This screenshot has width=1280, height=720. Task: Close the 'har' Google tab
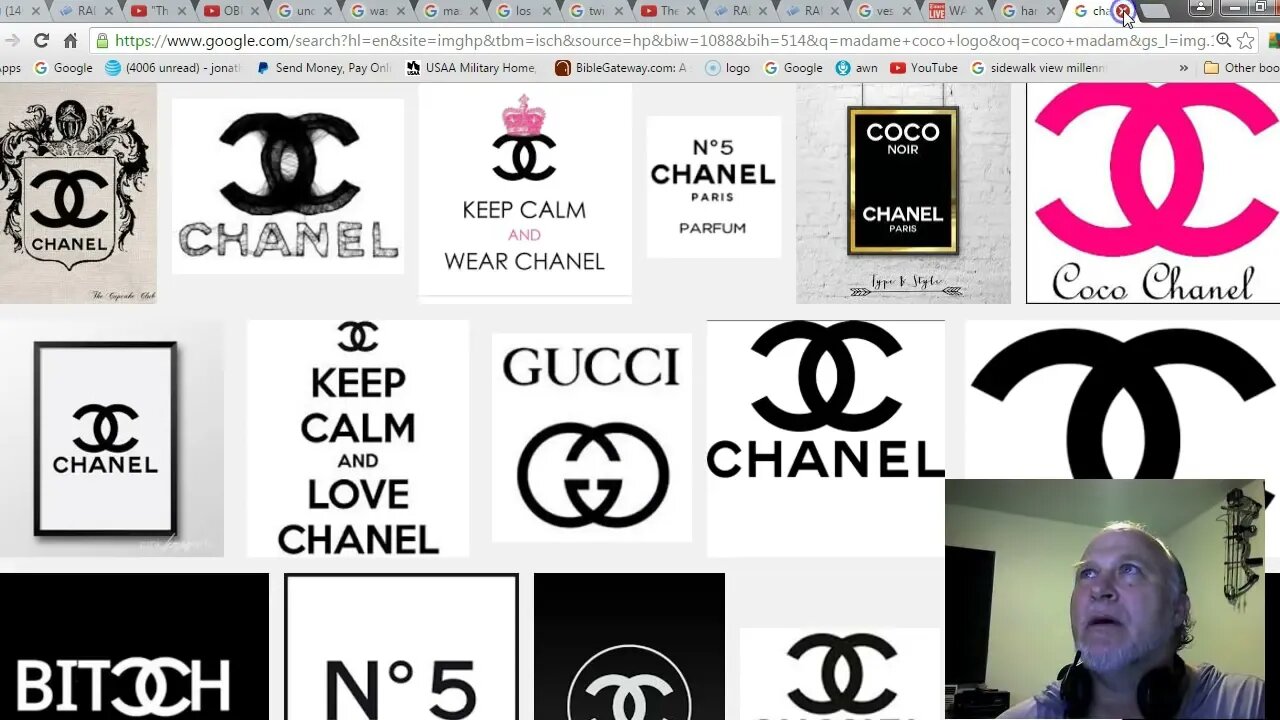pos(1051,11)
